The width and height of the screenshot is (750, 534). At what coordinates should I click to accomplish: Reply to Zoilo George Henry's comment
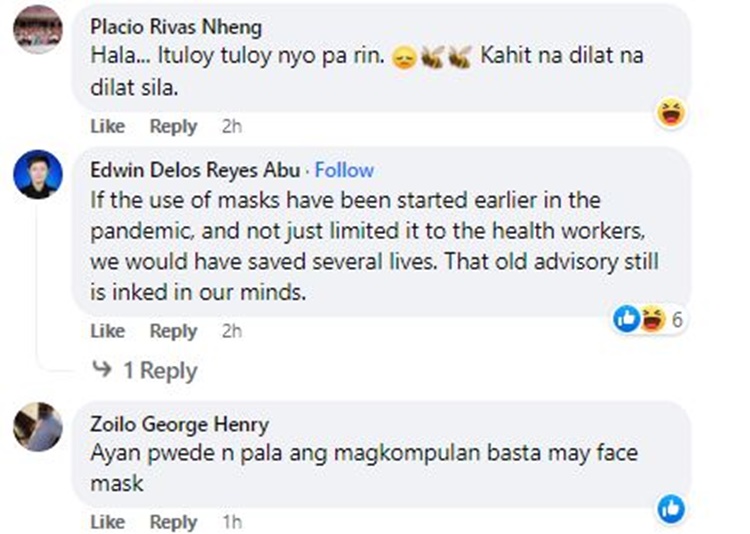coord(173,522)
